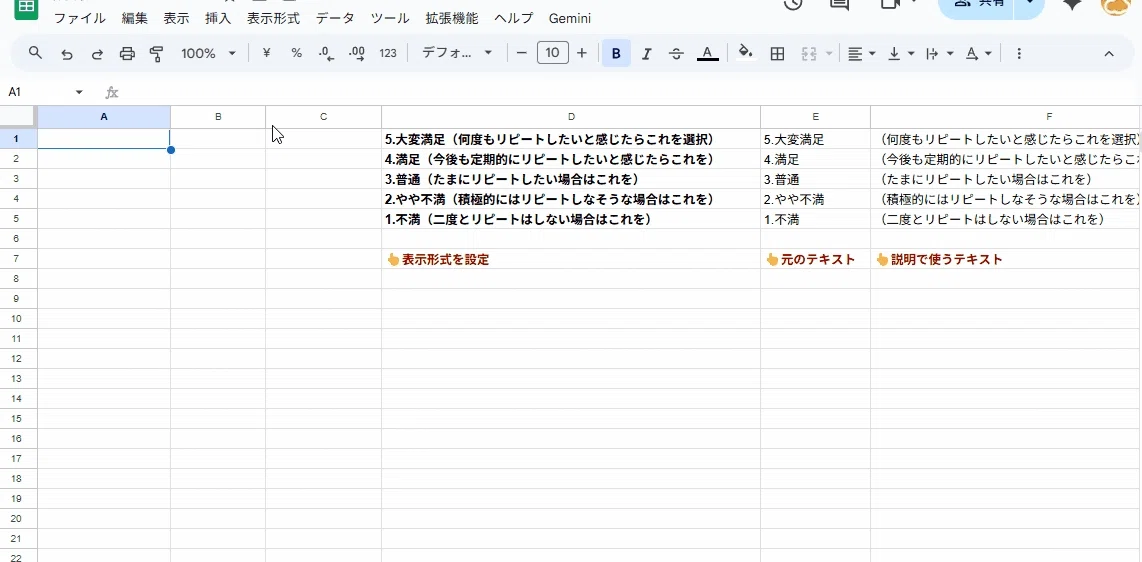1142x562 pixels.
Task: Open more number formats 123
Action: (x=388, y=53)
